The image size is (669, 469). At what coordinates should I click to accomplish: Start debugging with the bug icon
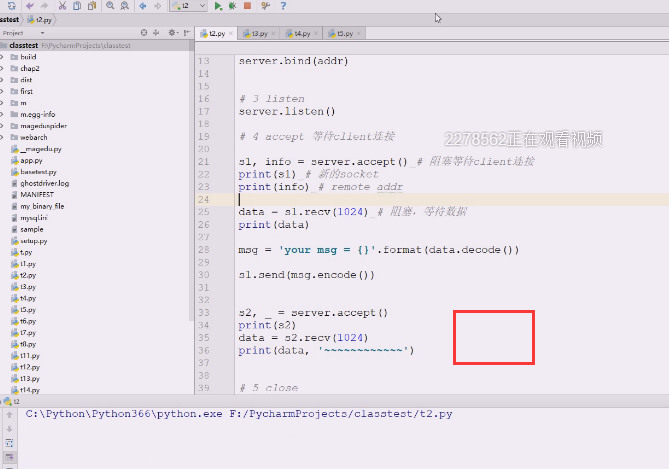click(233, 6)
